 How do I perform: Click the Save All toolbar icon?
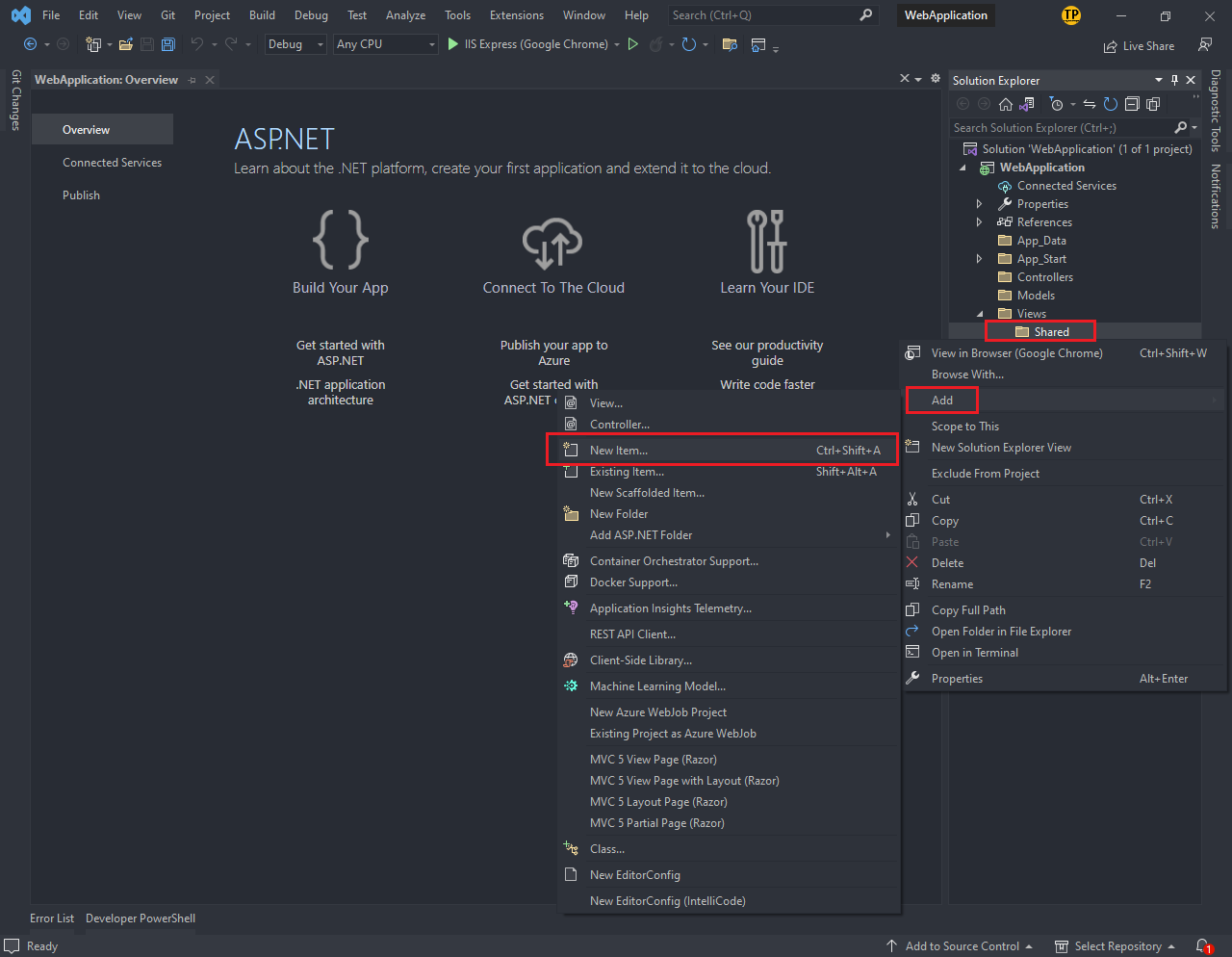pyautogui.click(x=167, y=44)
